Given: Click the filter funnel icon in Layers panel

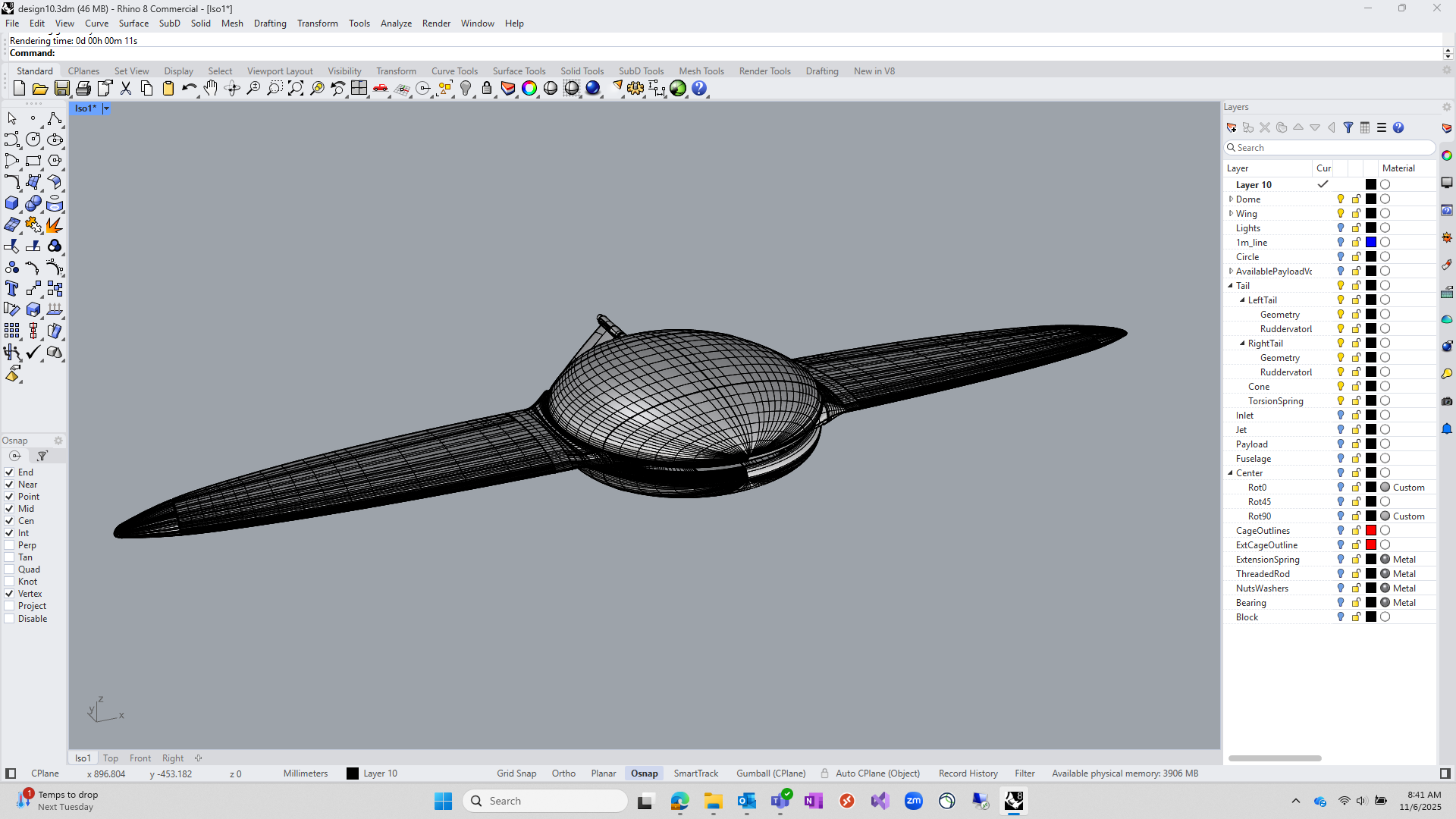Looking at the screenshot, I should pos(1348,127).
